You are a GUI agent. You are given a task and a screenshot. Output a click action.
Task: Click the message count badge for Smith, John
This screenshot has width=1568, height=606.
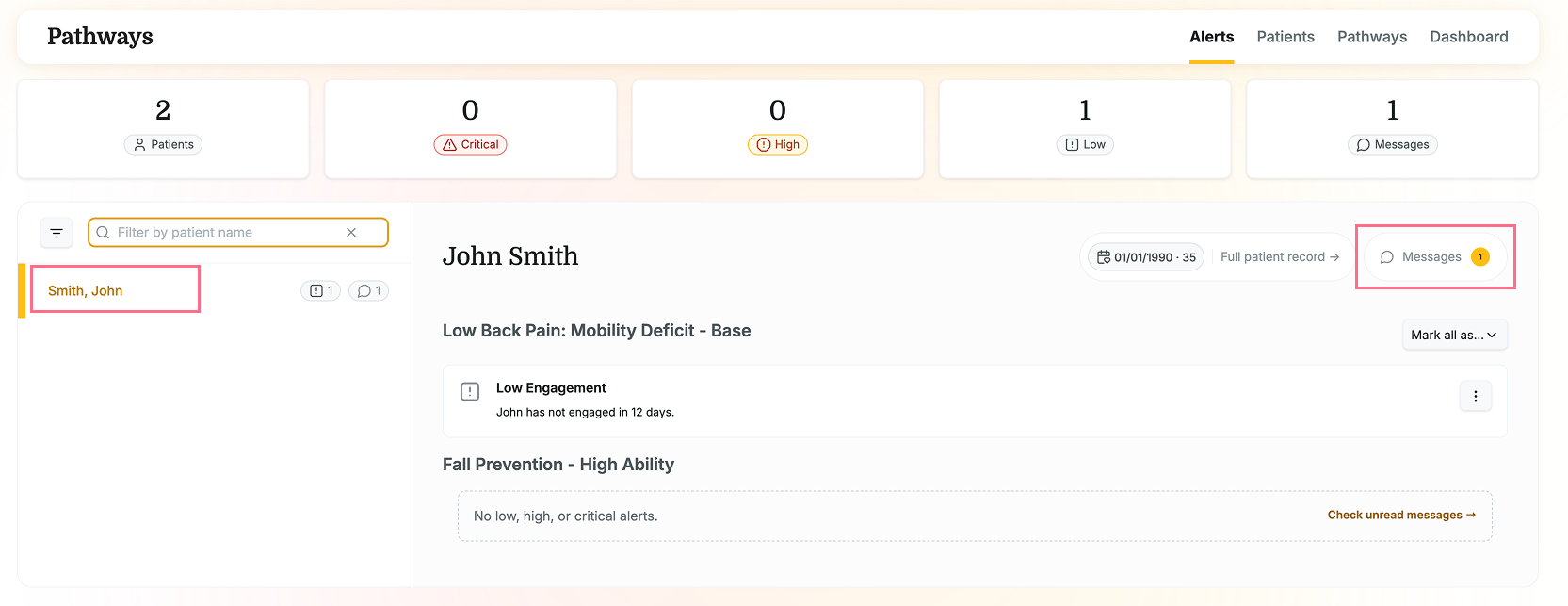coord(368,291)
